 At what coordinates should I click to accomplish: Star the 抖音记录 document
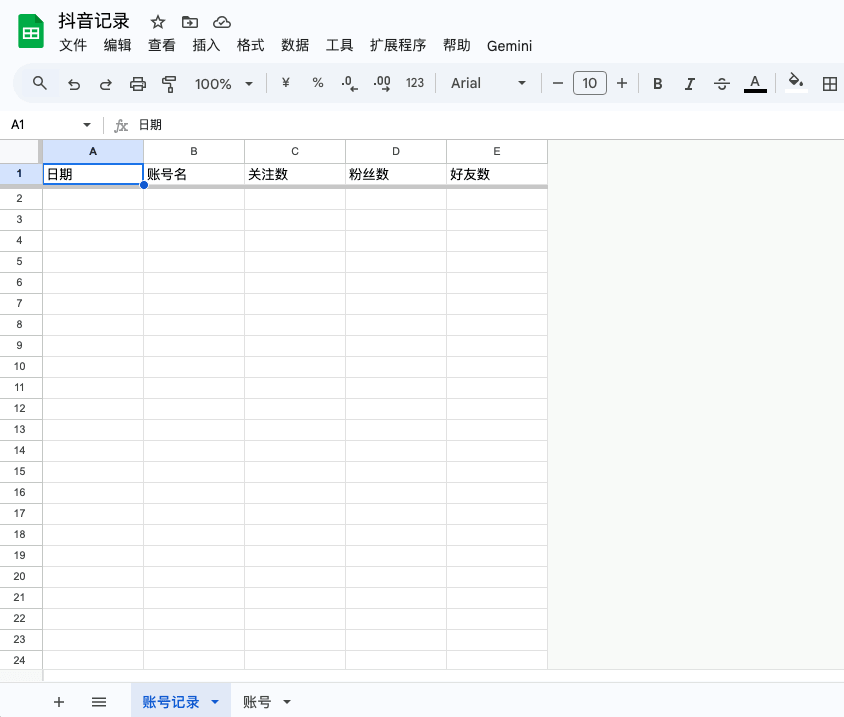pyautogui.click(x=158, y=22)
